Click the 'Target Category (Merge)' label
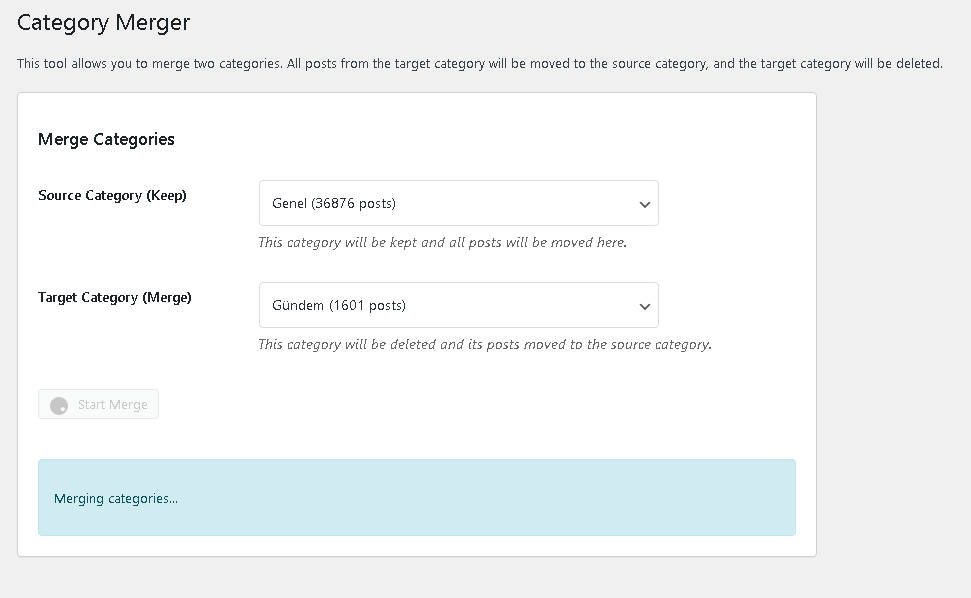 point(115,297)
